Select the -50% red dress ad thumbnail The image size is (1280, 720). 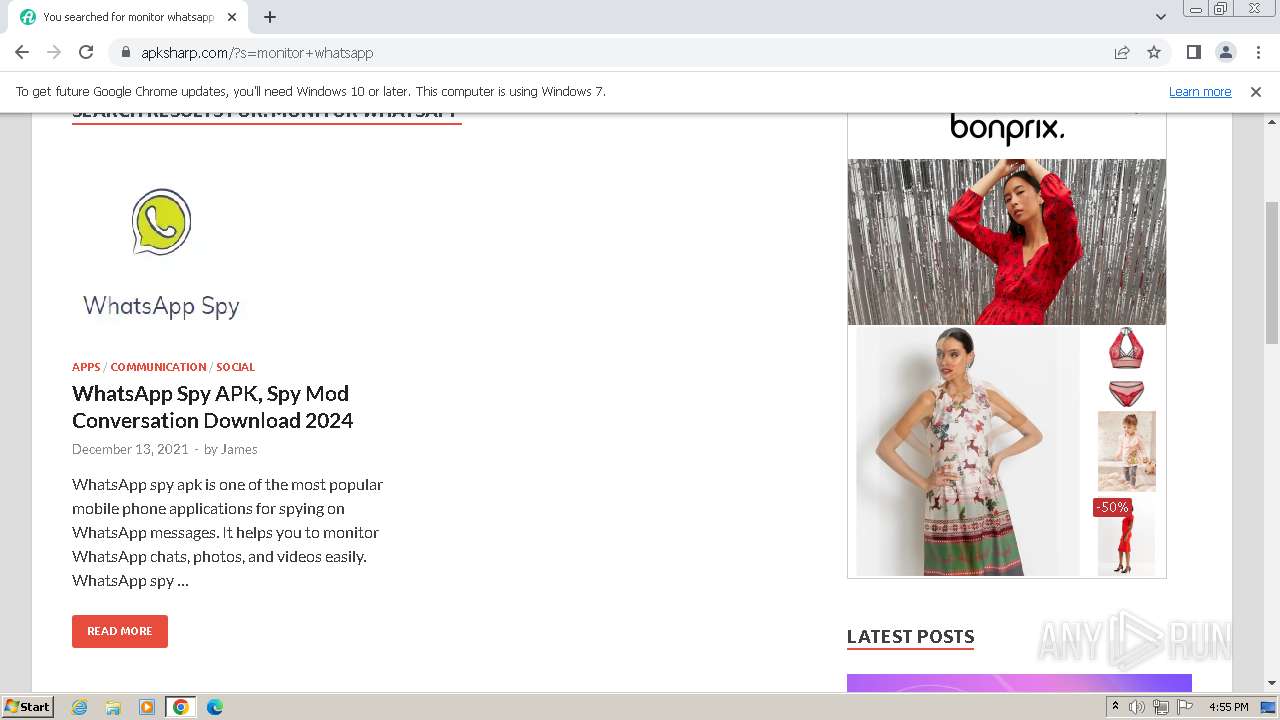[1126, 536]
